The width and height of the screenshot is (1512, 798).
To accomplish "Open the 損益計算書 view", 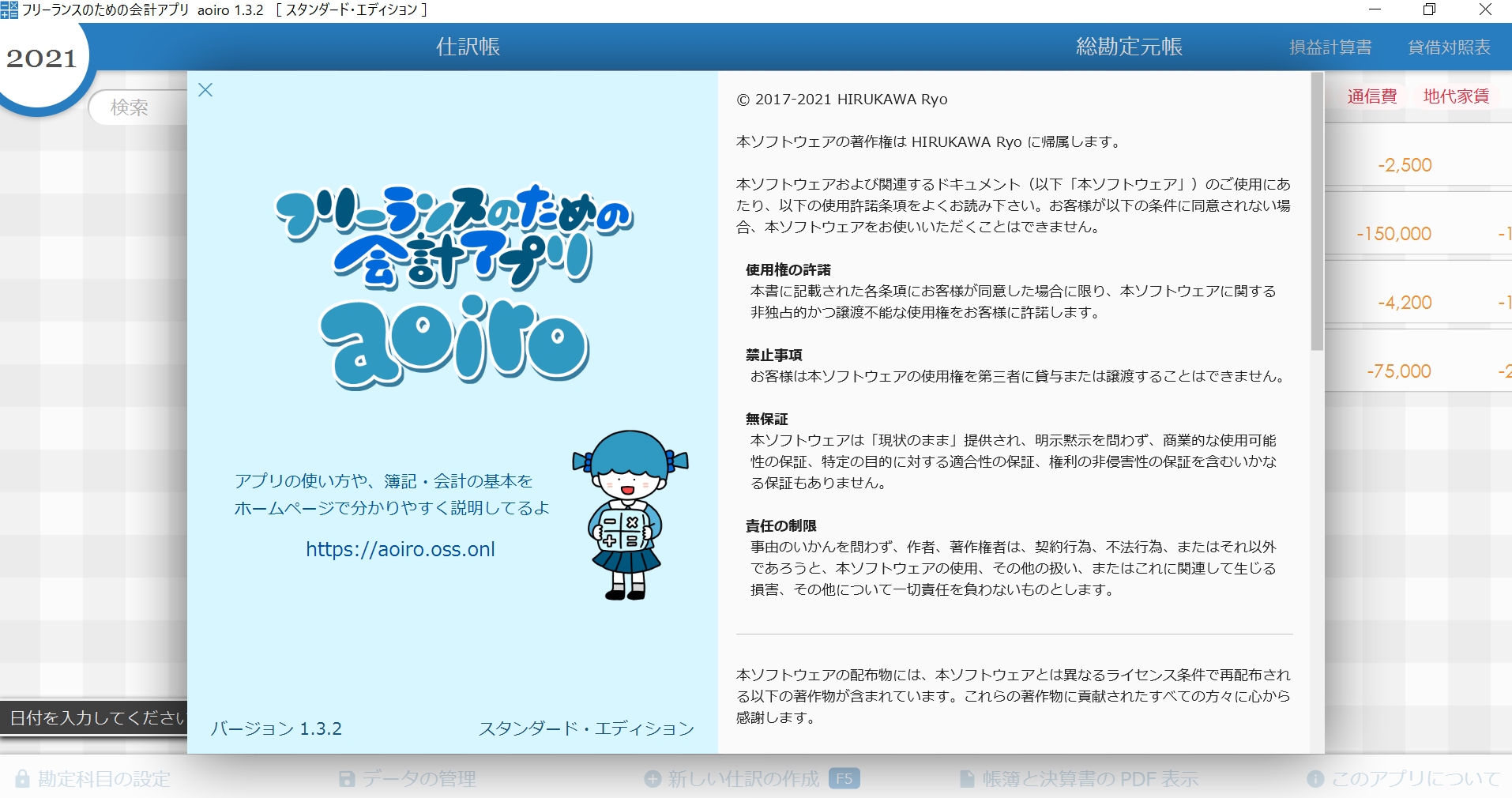I will point(1331,47).
